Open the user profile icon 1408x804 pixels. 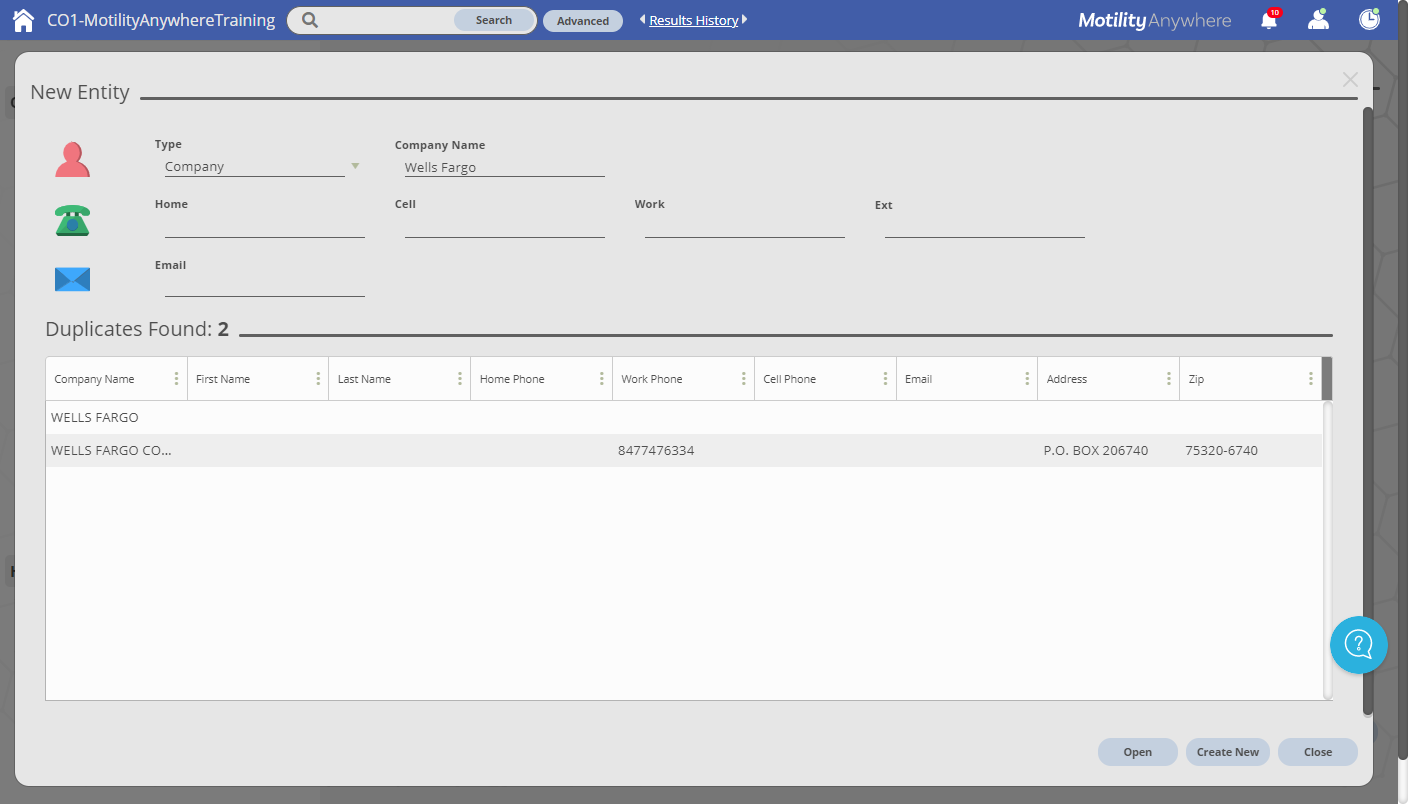[x=1319, y=19]
